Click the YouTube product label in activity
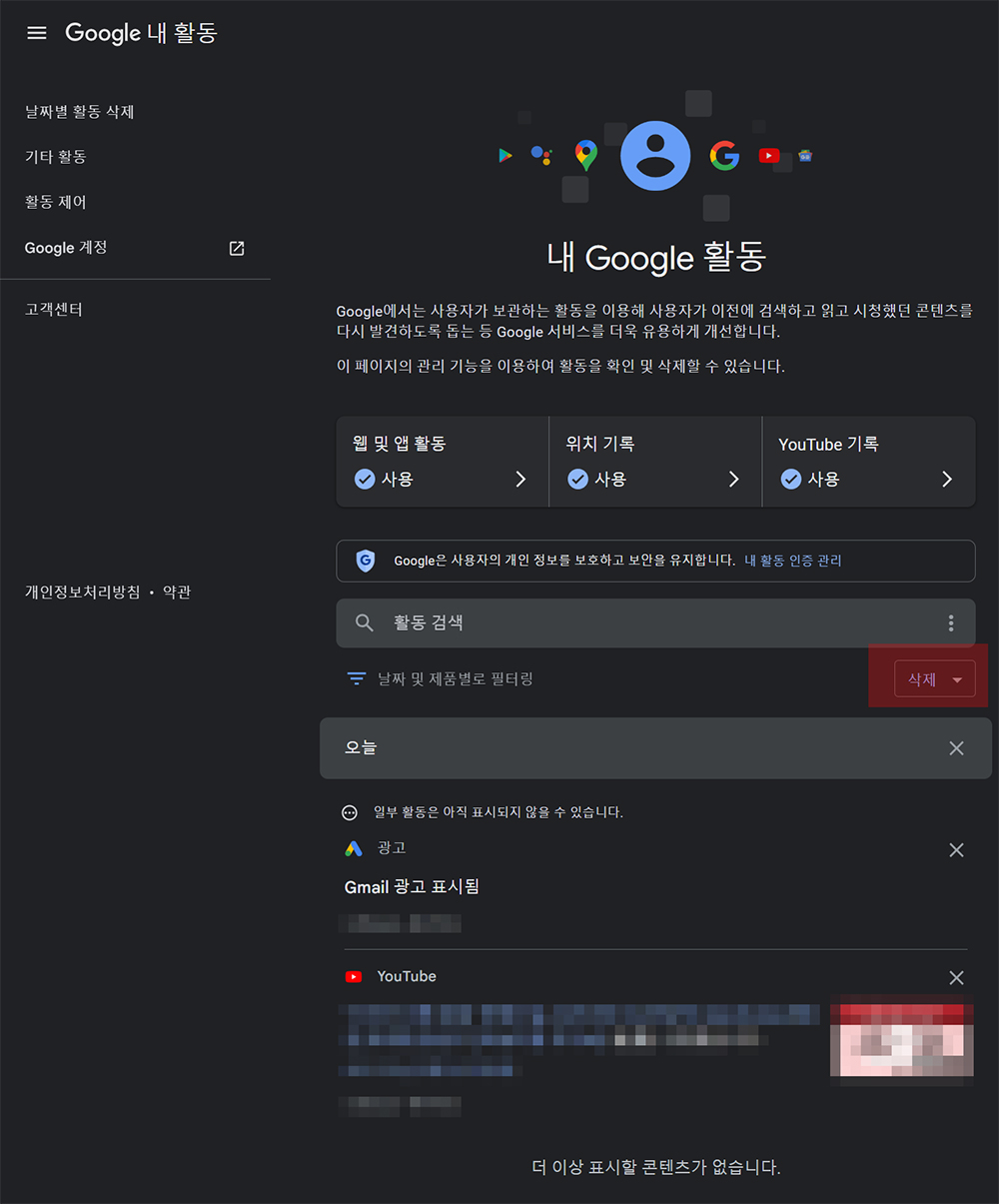999x1204 pixels. 407,976
